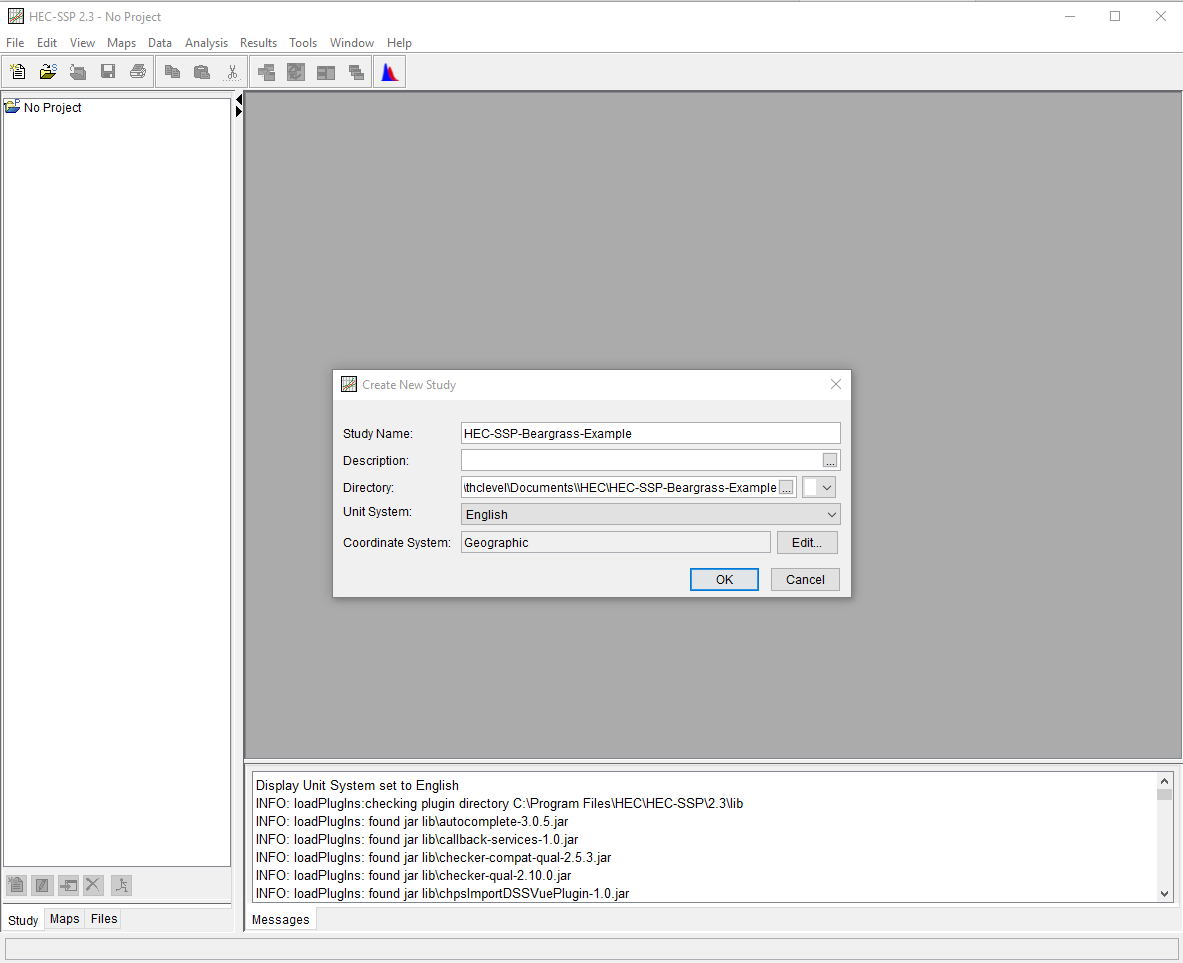Switch to the Maps tab

(65, 918)
